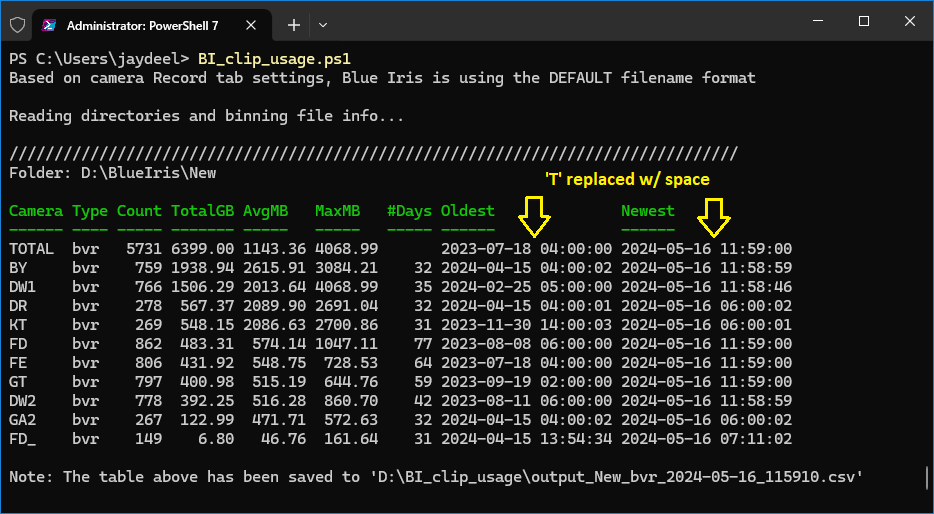The height and width of the screenshot is (514, 934).
Task: Click the yellow arrow under Oldest column
Action: point(534,216)
